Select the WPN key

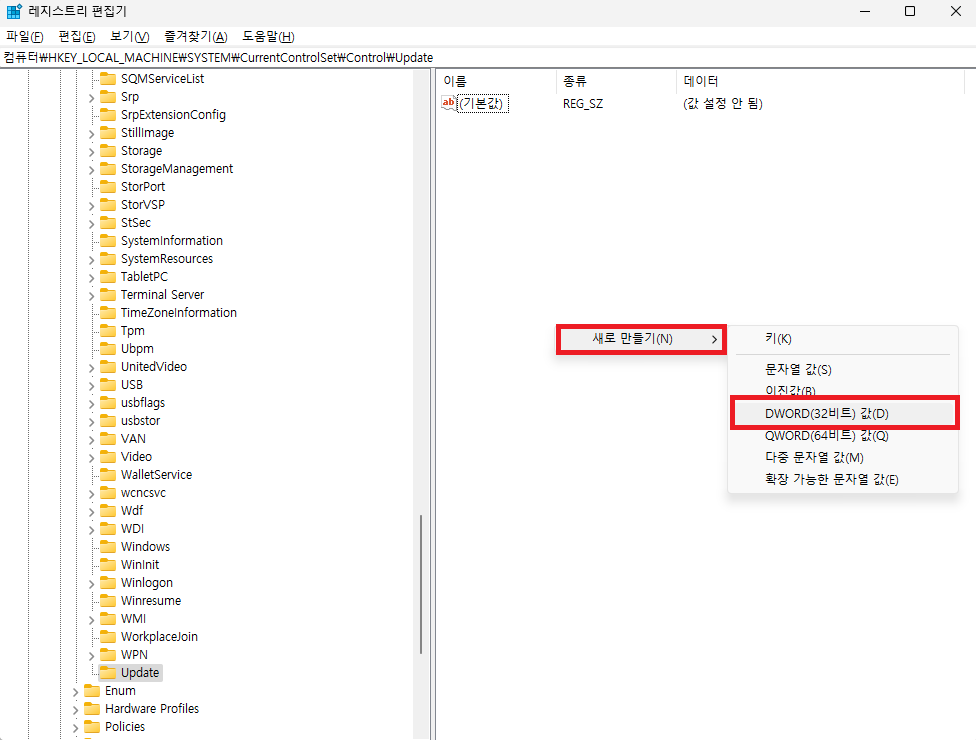pos(134,655)
